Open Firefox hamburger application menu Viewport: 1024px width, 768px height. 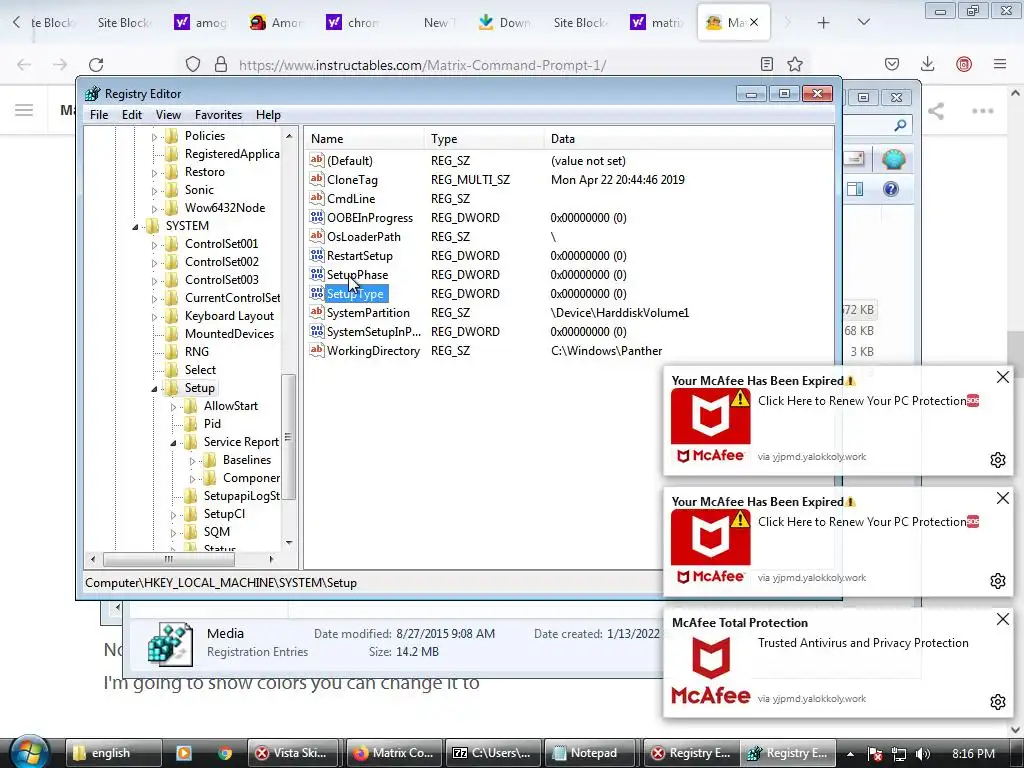pyautogui.click(x=1000, y=64)
